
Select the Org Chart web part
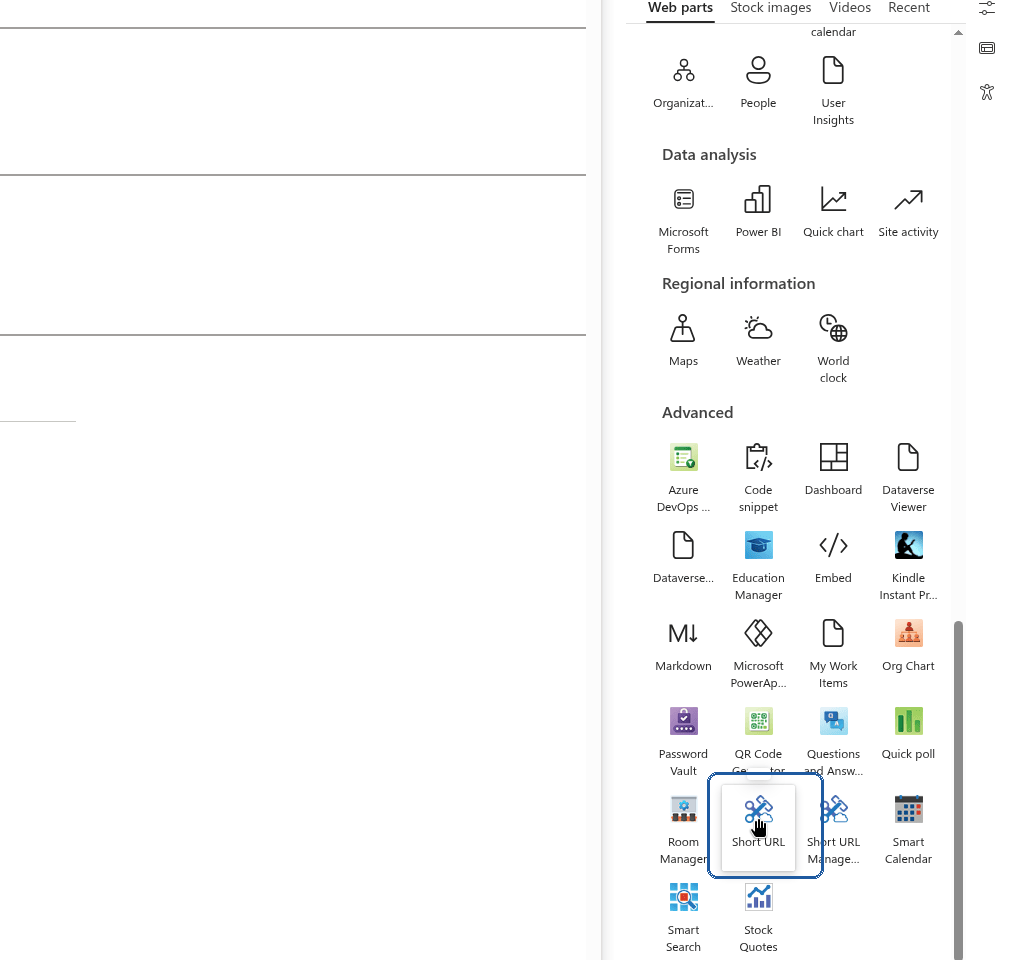[x=908, y=647]
